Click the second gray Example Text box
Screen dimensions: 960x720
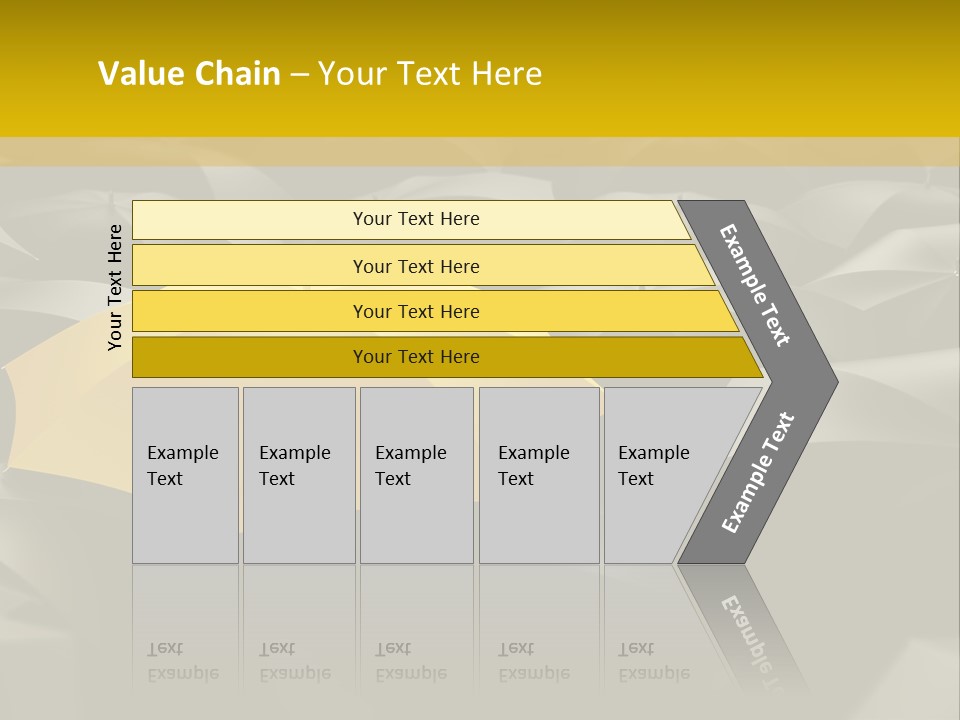click(298, 475)
